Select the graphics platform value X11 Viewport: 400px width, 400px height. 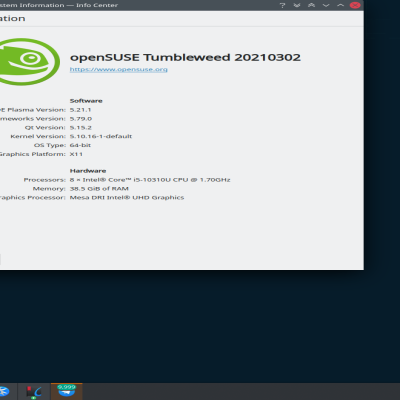[76, 154]
